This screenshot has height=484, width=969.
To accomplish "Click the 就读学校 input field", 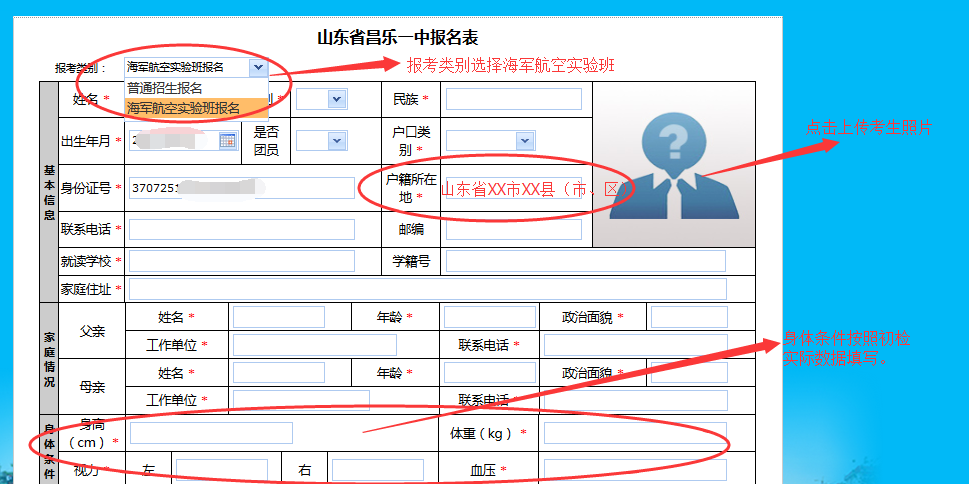I will point(241,262).
